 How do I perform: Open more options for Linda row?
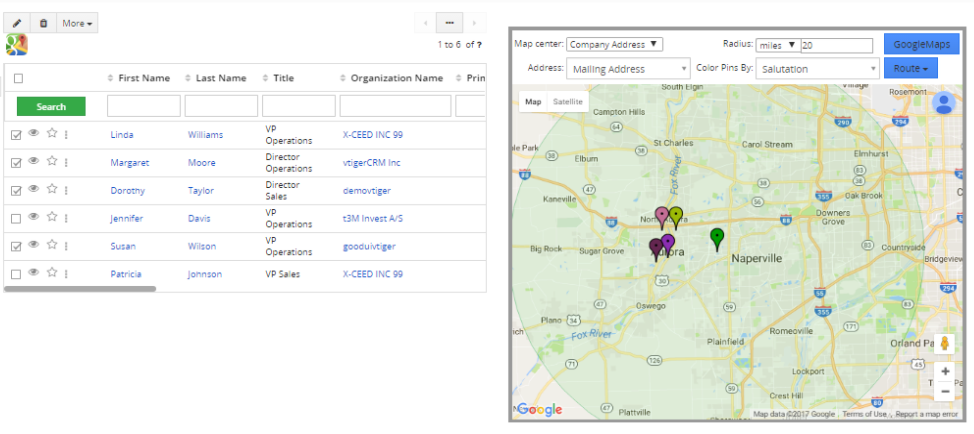[66, 134]
